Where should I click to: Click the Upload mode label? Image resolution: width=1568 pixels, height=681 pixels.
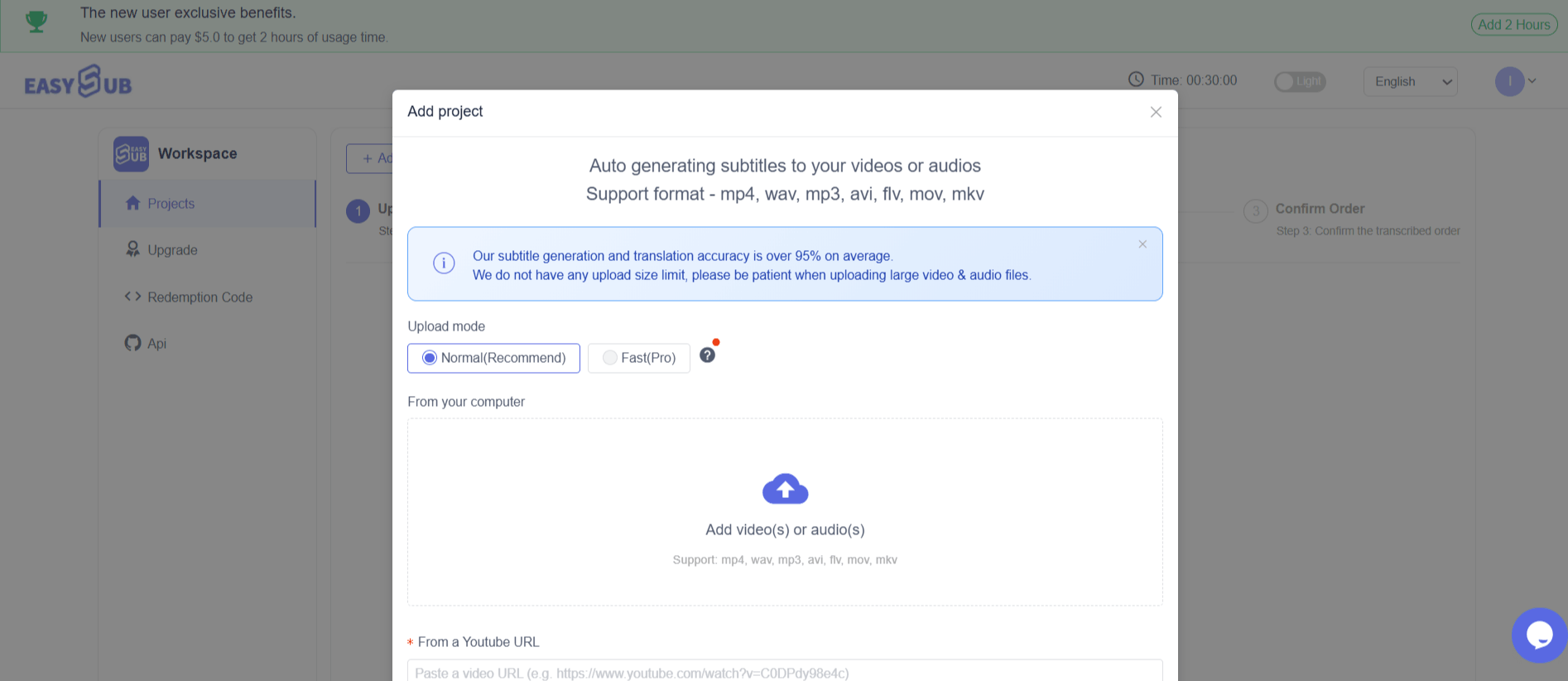(446, 326)
